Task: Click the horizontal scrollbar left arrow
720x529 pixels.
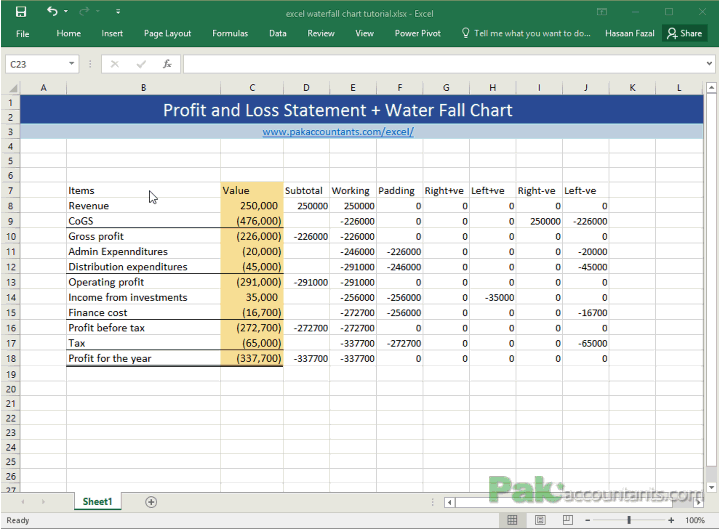Action: (450, 502)
